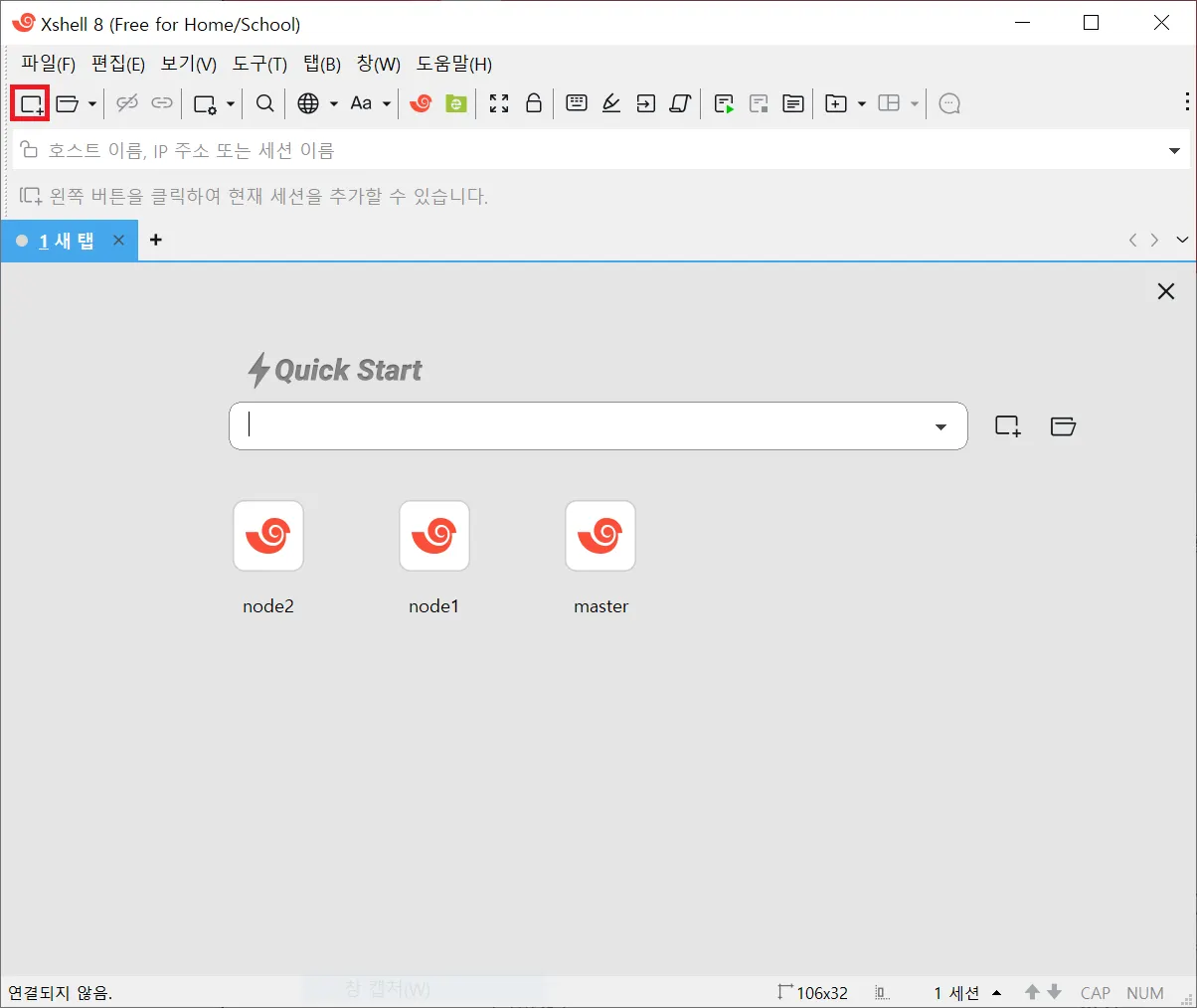Expand the Properties dropdown arrow
The image size is (1197, 1008).
pos(231,103)
